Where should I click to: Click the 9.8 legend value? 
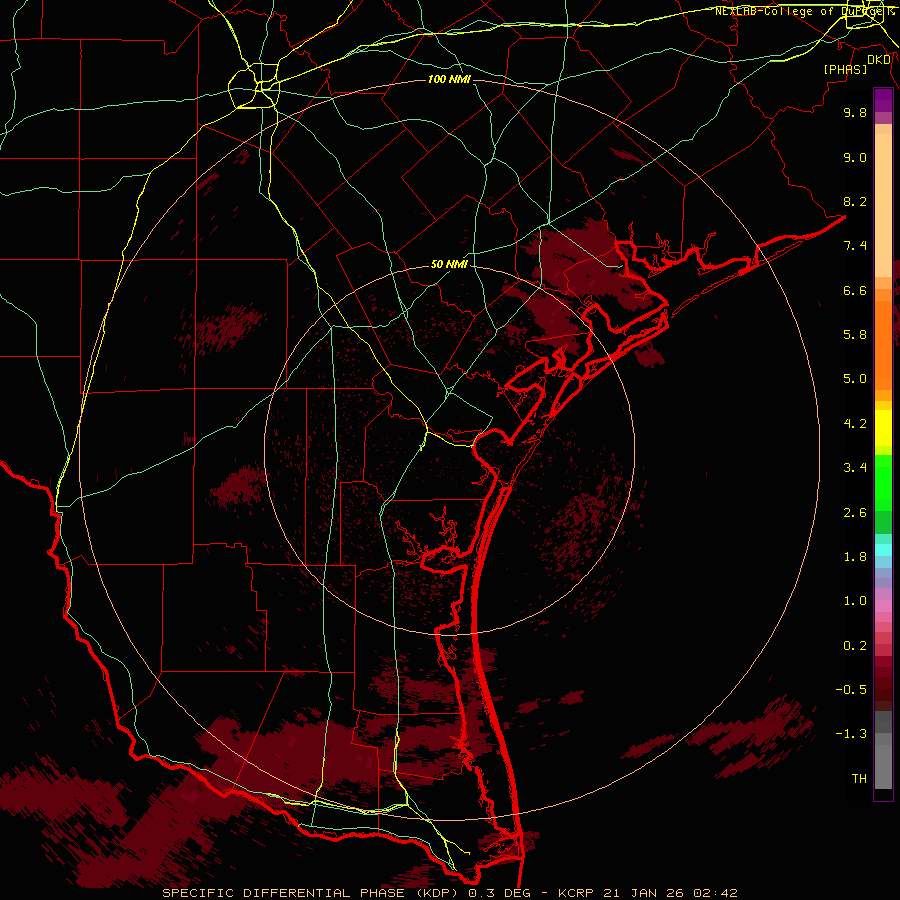pos(855,112)
